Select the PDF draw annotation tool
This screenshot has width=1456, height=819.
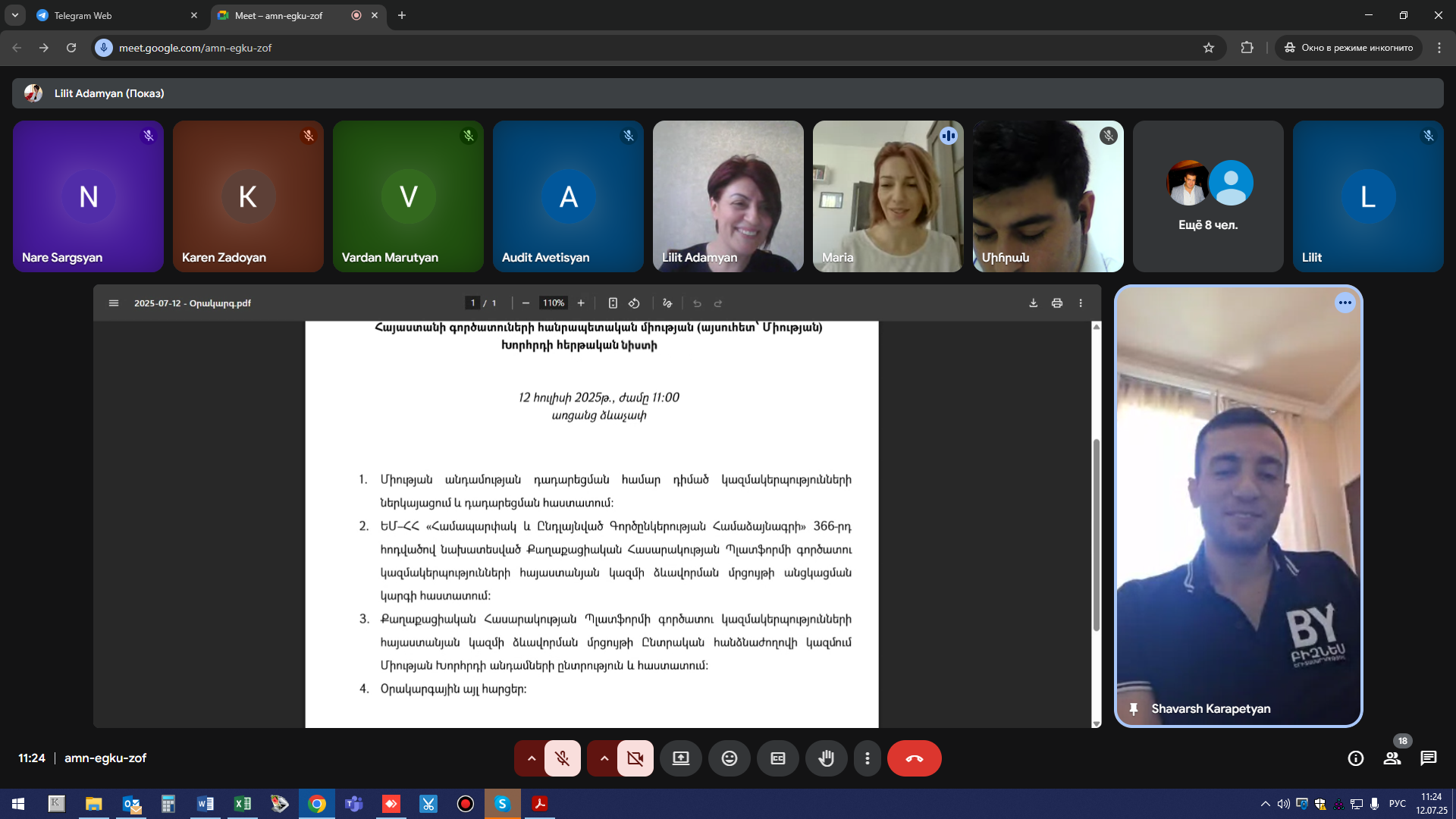(x=667, y=303)
